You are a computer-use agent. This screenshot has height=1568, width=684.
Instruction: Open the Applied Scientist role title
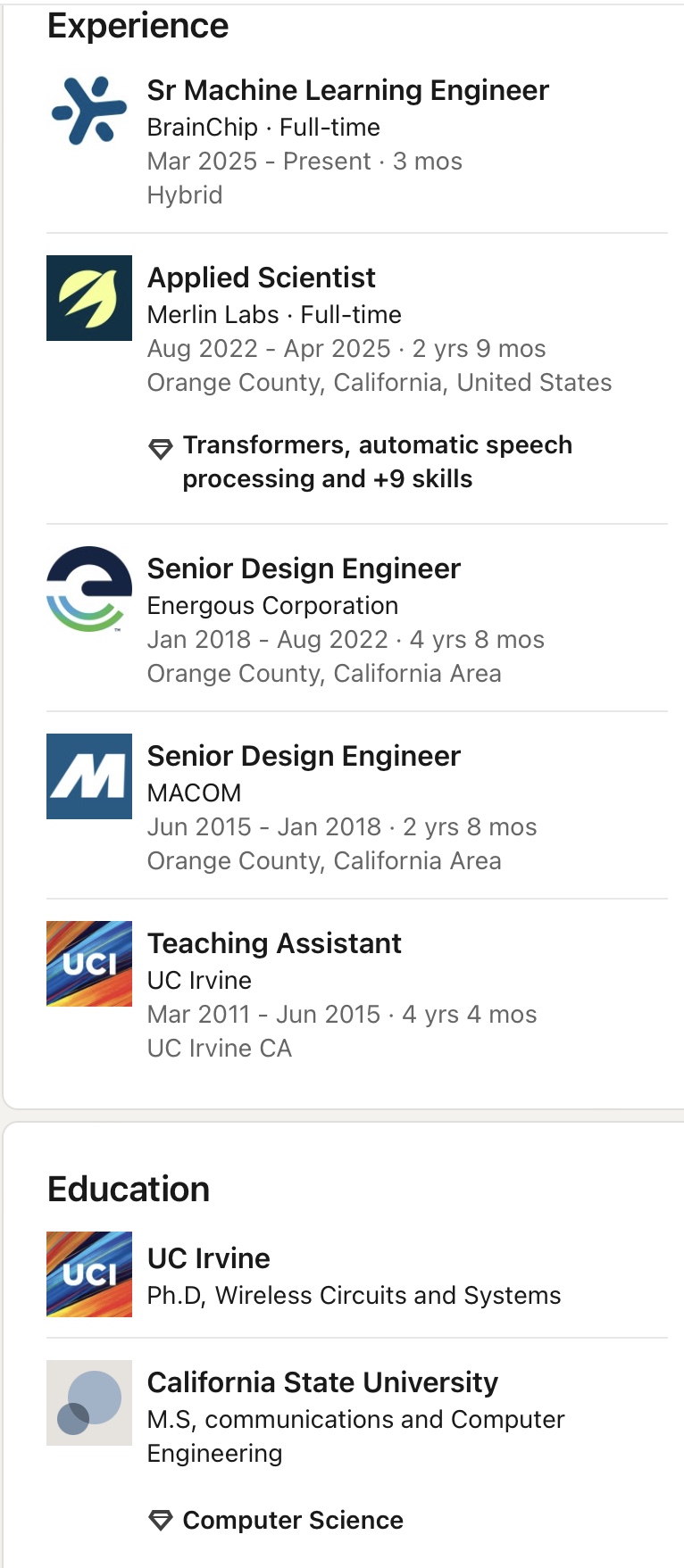click(x=262, y=278)
